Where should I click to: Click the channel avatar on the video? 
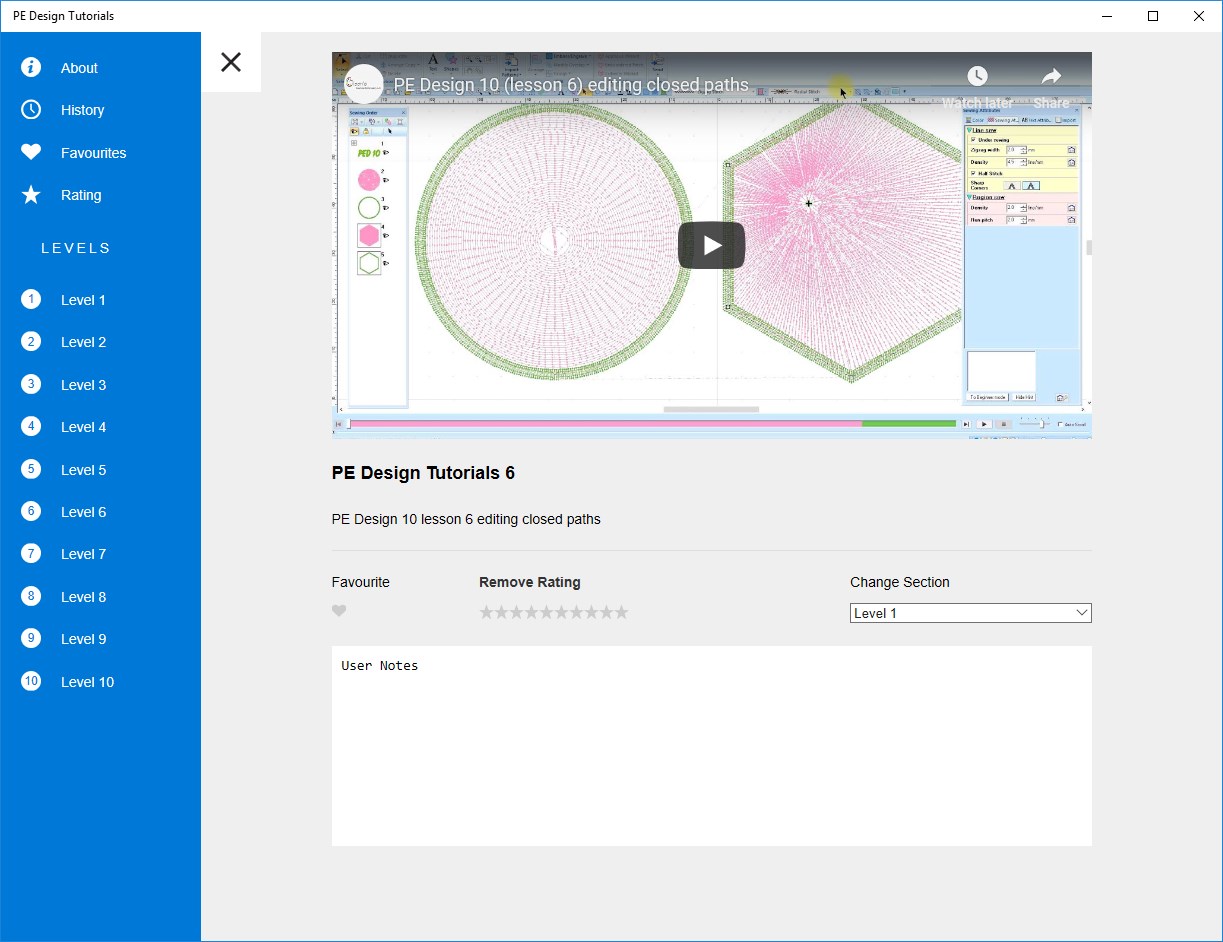(x=365, y=84)
